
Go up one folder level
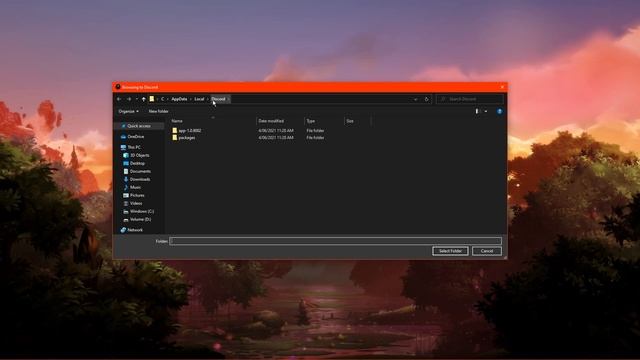click(144, 99)
